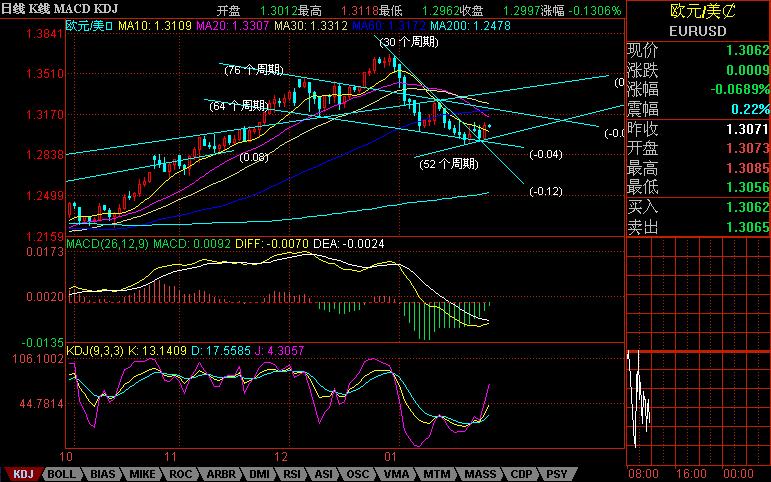Click the 涨幅 -0.1306% value in top bar
771x482 pixels.
pyautogui.click(x=581, y=10)
